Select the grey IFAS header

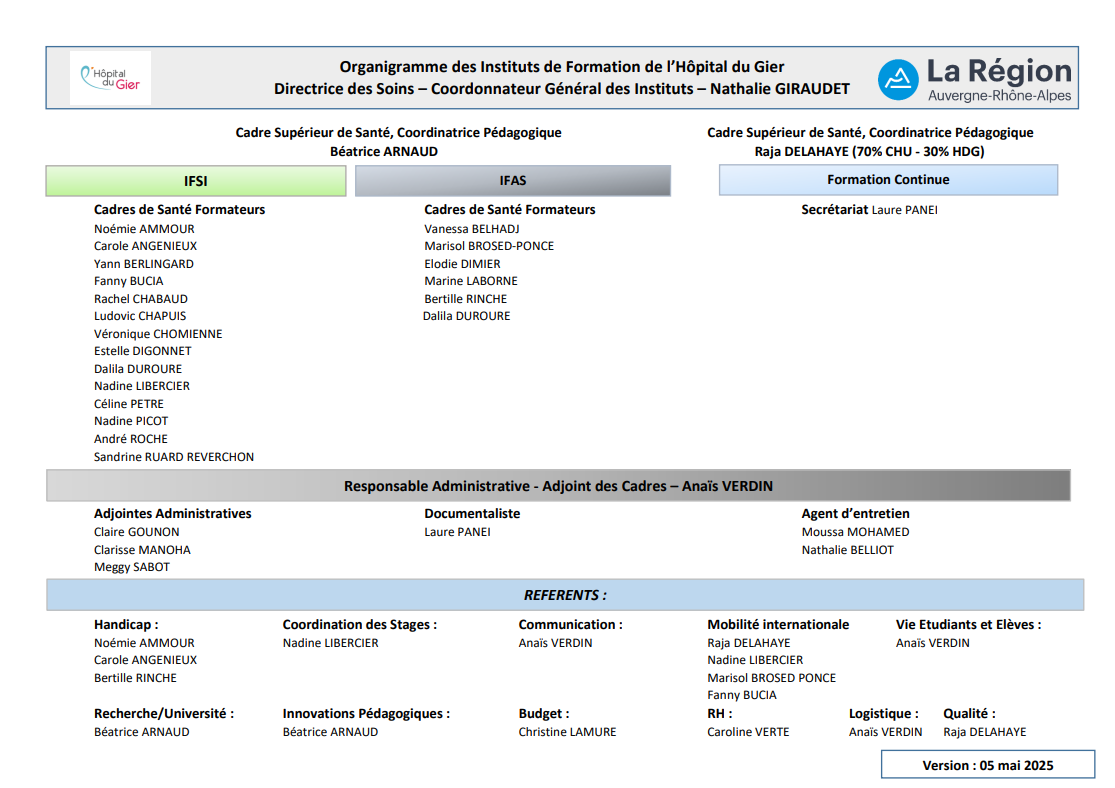512,181
